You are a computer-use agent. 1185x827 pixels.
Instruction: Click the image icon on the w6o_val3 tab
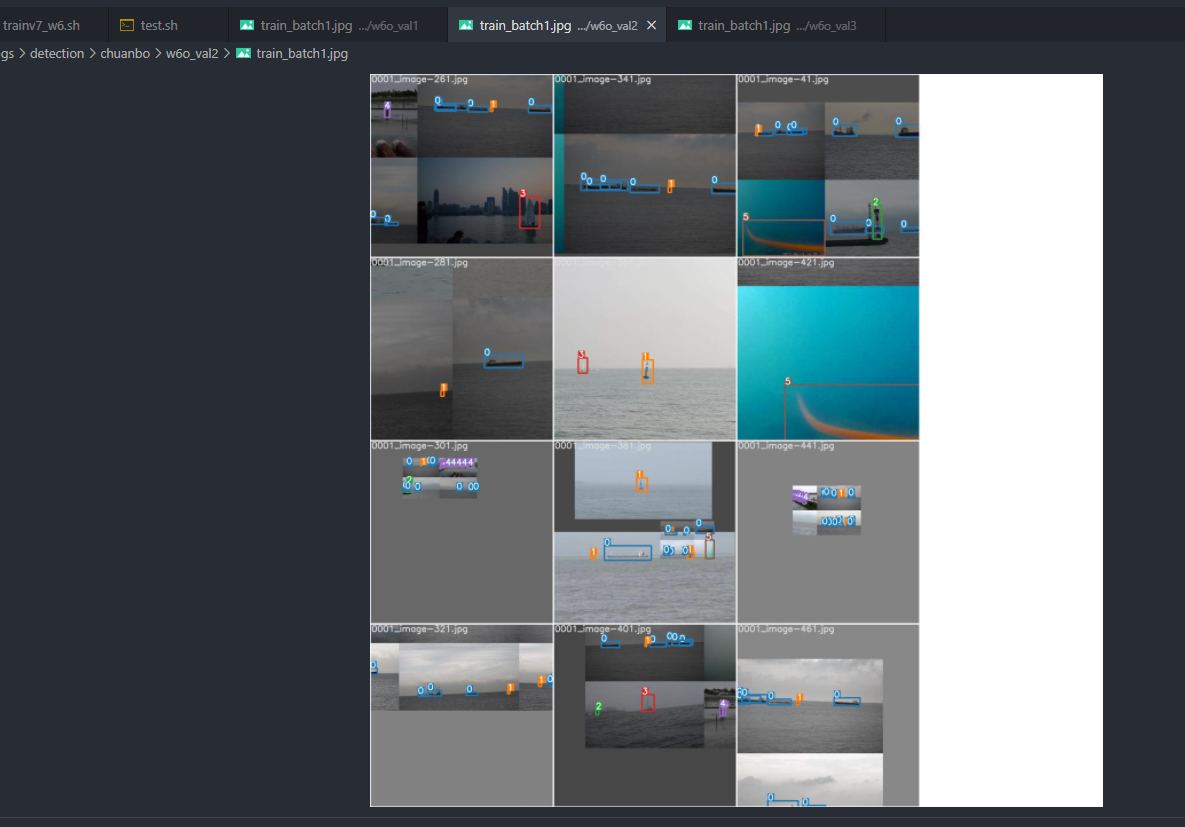tap(685, 25)
